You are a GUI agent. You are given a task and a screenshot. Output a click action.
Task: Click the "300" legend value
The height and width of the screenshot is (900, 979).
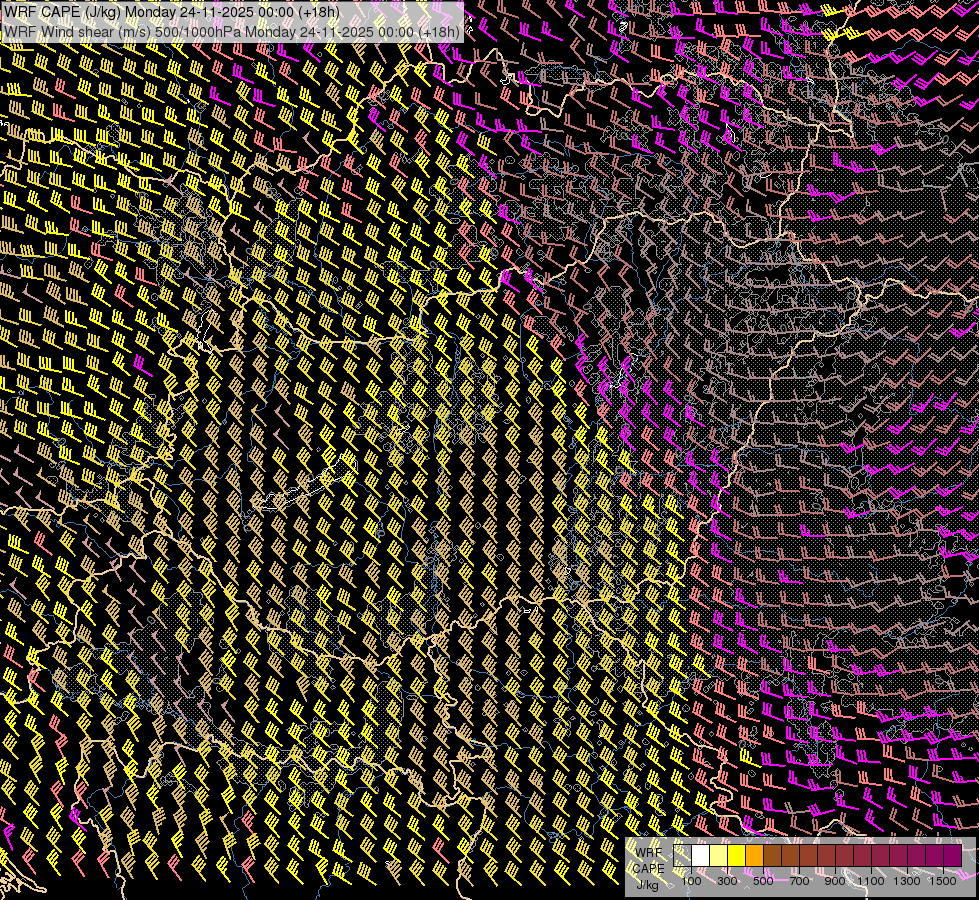(727, 881)
